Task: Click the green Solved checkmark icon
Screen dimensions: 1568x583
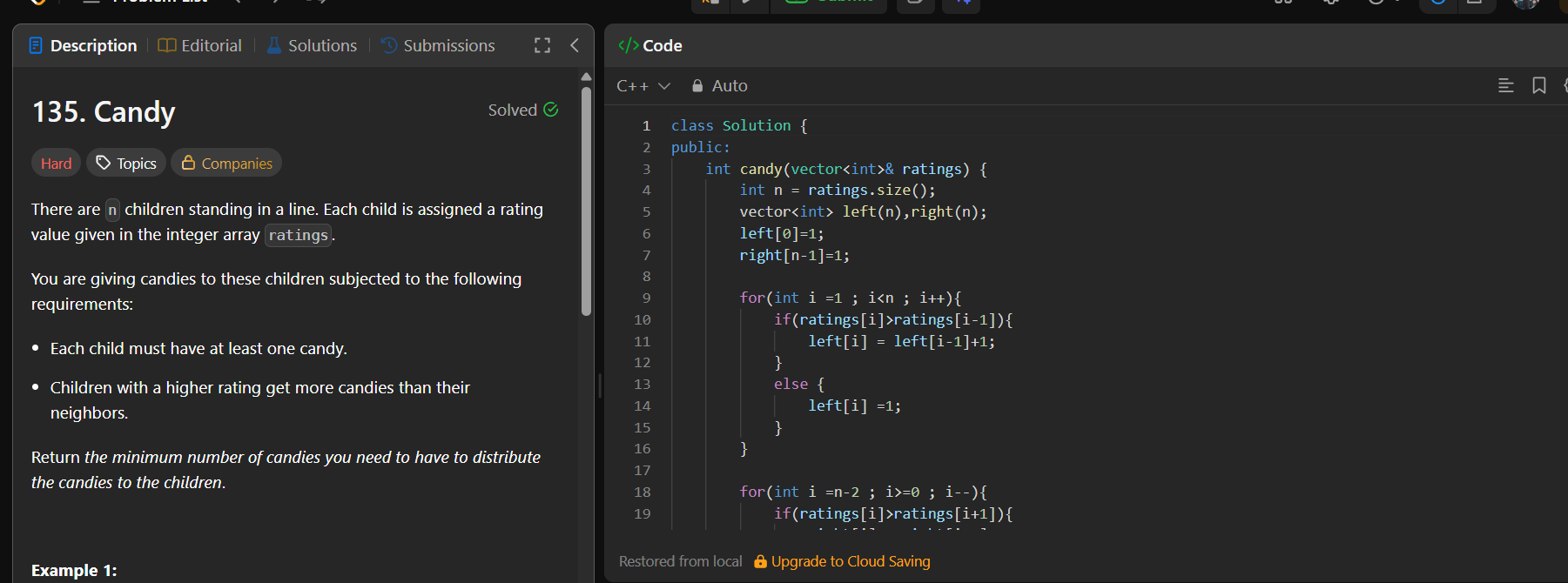Action: tap(551, 110)
